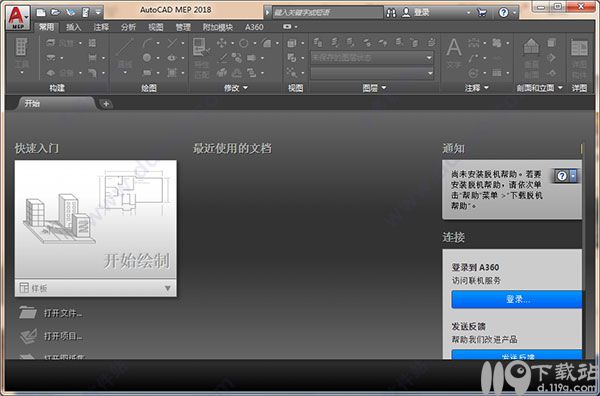Open the AutoCAD MEP application menu button

(x=18, y=18)
